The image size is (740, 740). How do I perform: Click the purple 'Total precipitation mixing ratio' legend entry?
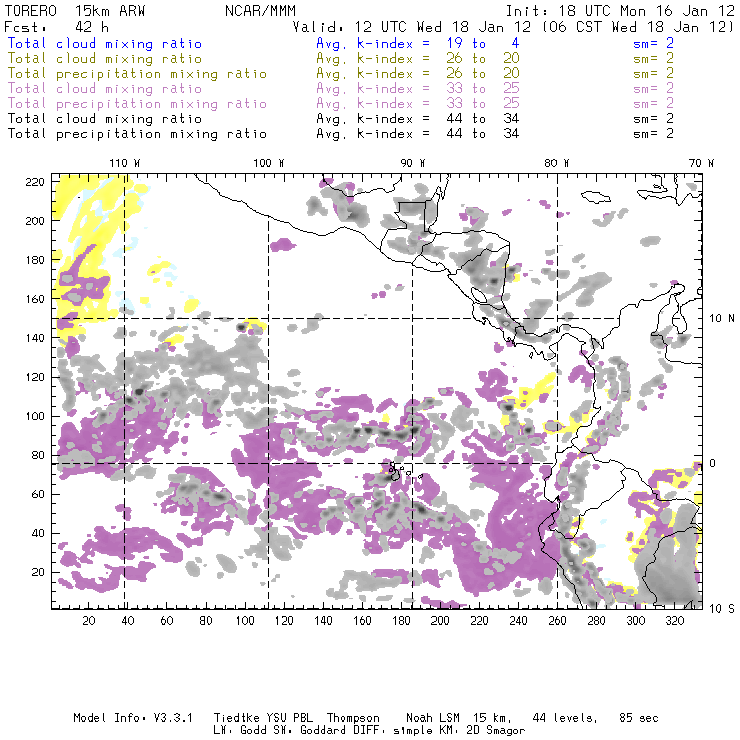137,104
